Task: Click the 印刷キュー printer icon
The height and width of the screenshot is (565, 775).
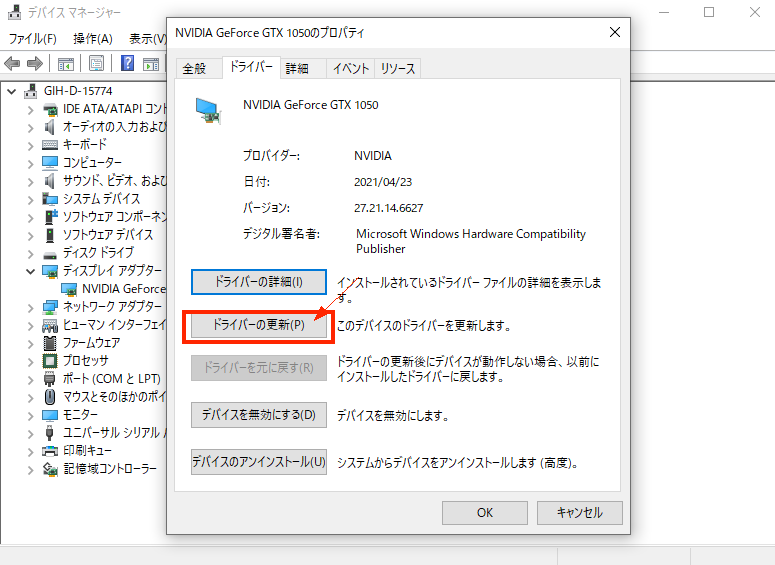Action: [x=50, y=451]
